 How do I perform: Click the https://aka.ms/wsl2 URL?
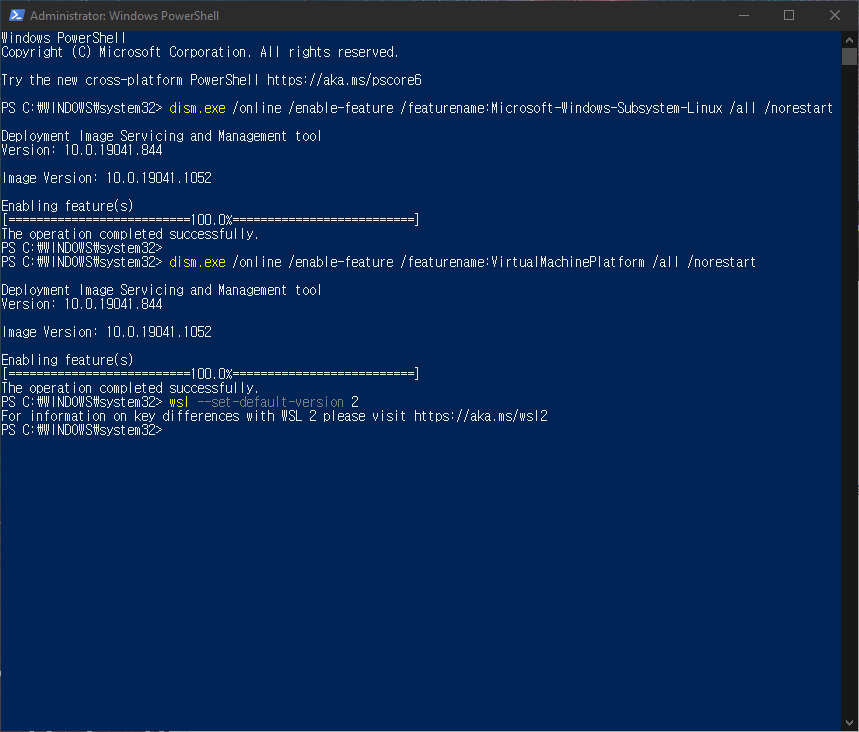[480, 416]
